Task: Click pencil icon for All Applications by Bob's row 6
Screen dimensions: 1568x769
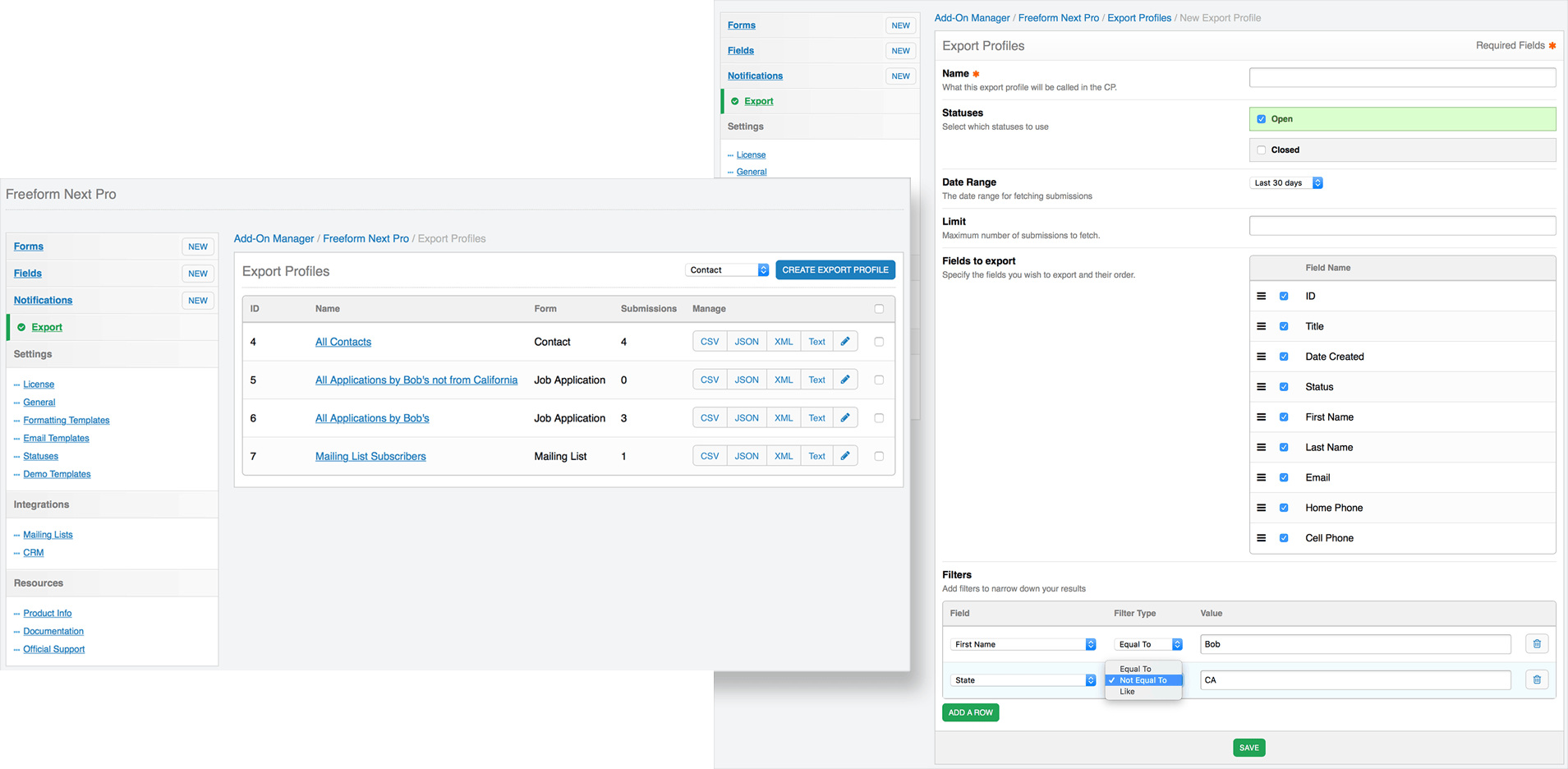Action: (x=845, y=418)
